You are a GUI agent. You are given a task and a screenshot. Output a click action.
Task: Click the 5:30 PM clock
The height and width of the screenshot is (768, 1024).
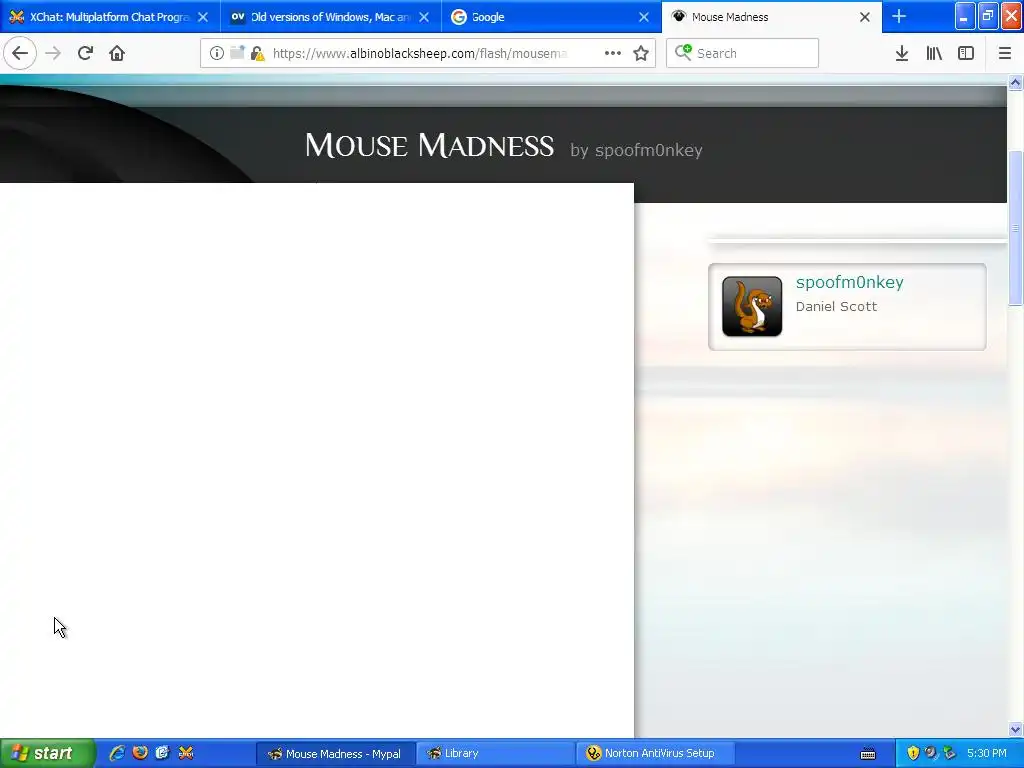click(x=987, y=754)
